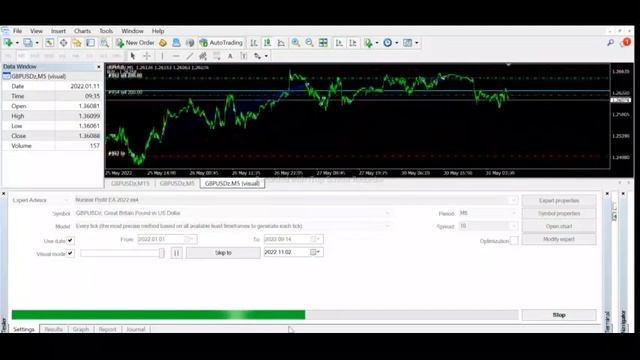Expand the Expert Advisor type selector arrow

point(66,200)
